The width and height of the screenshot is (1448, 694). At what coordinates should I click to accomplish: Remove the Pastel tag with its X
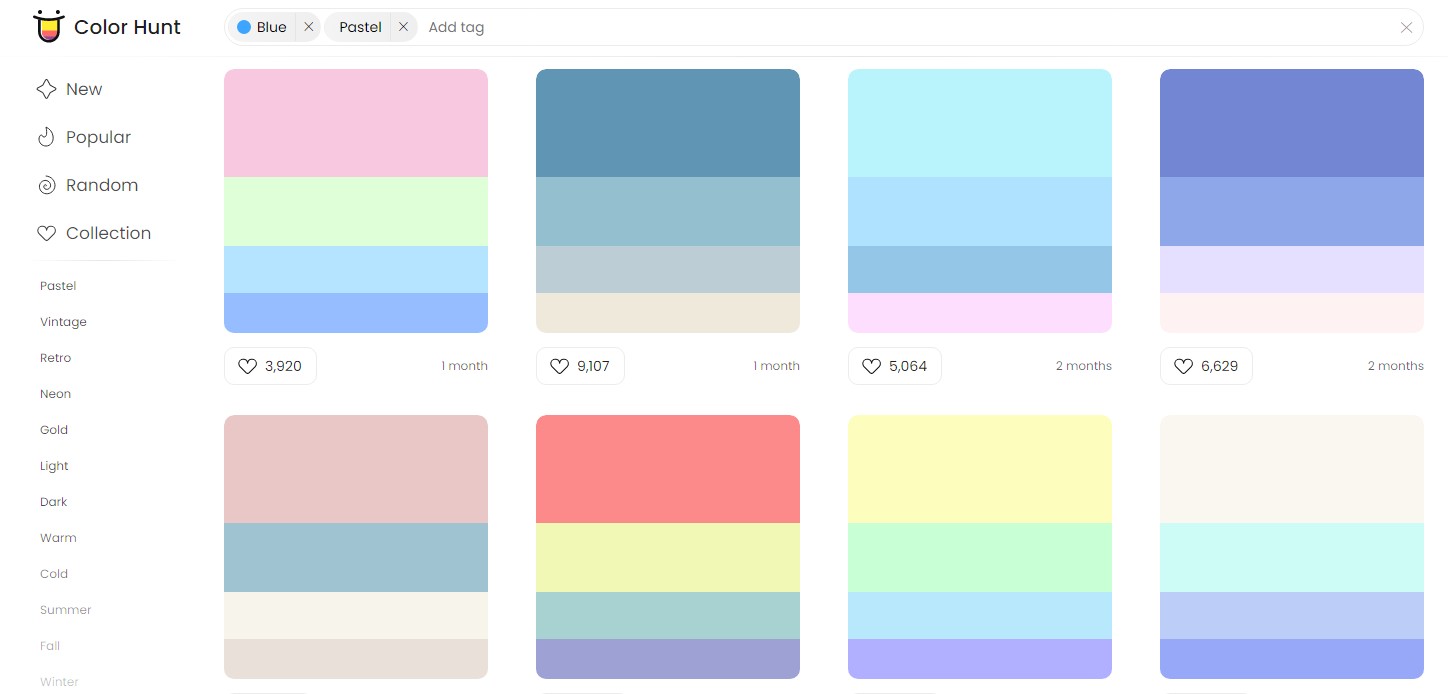coord(403,27)
